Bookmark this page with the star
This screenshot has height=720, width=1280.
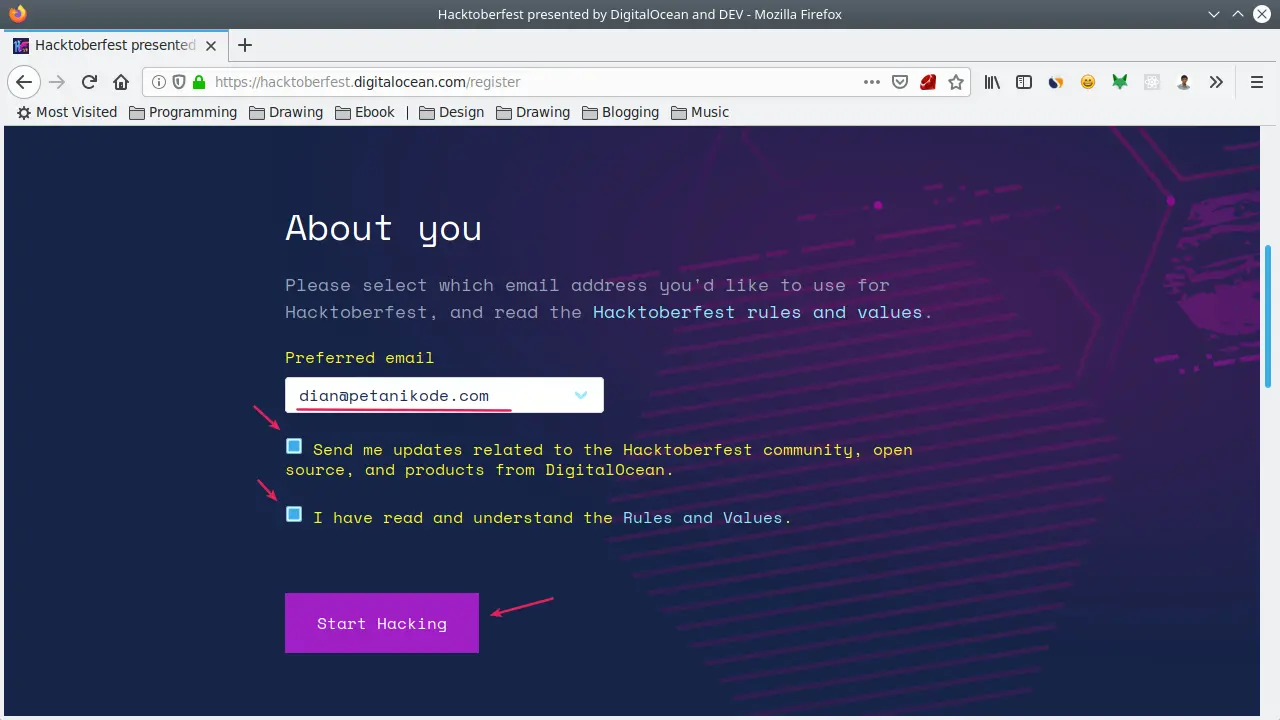956,82
